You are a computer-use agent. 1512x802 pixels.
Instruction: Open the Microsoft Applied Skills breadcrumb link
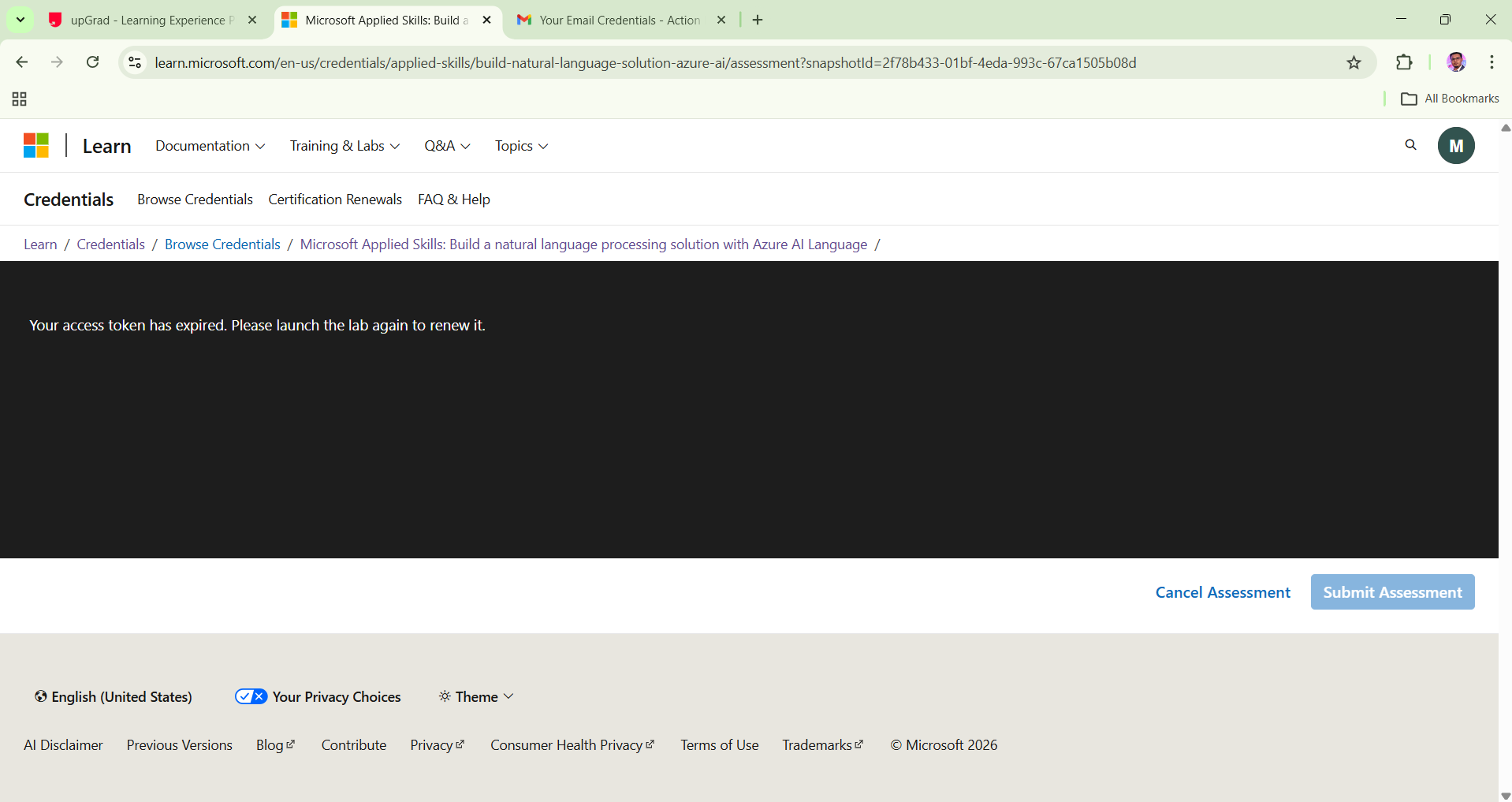point(583,244)
